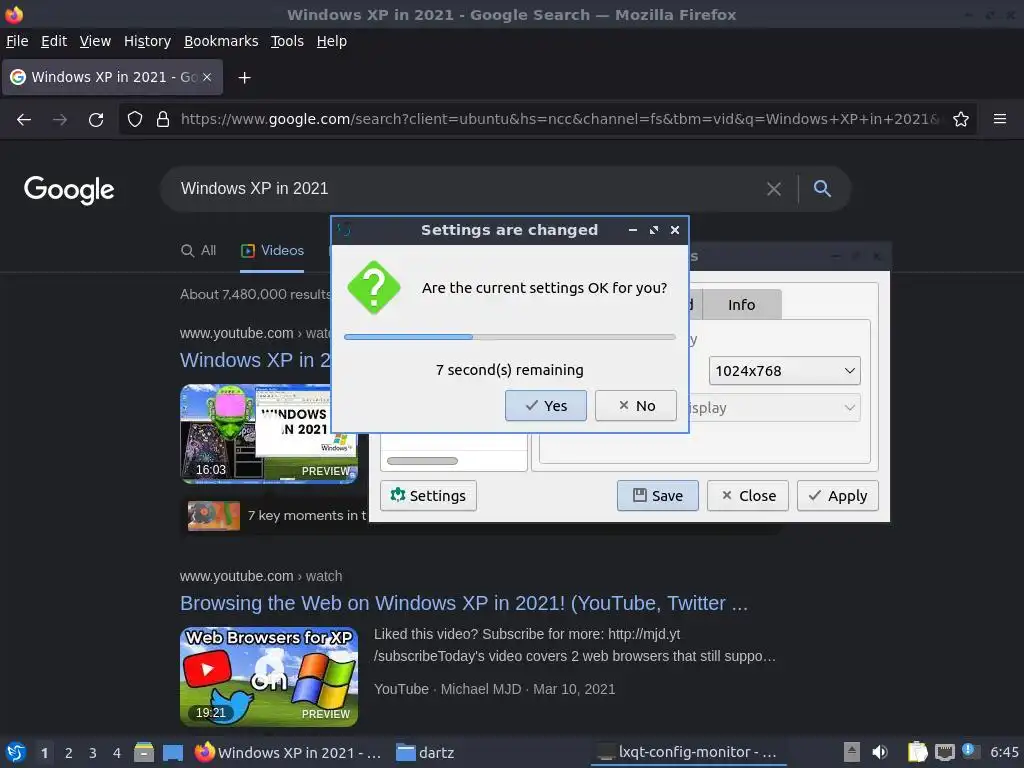Click the green question mark icon
The width and height of the screenshot is (1024, 768).
coord(374,288)
